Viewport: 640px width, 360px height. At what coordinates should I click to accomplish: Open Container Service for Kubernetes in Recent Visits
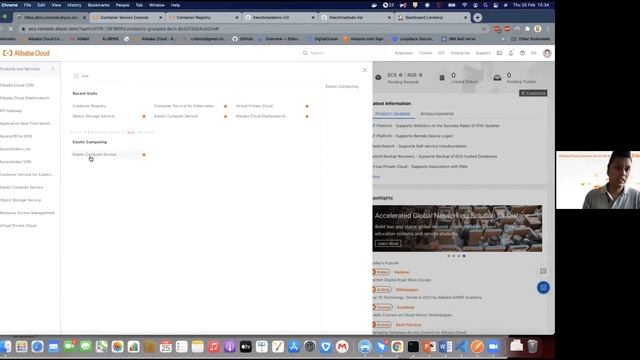[x=184, y=106]
